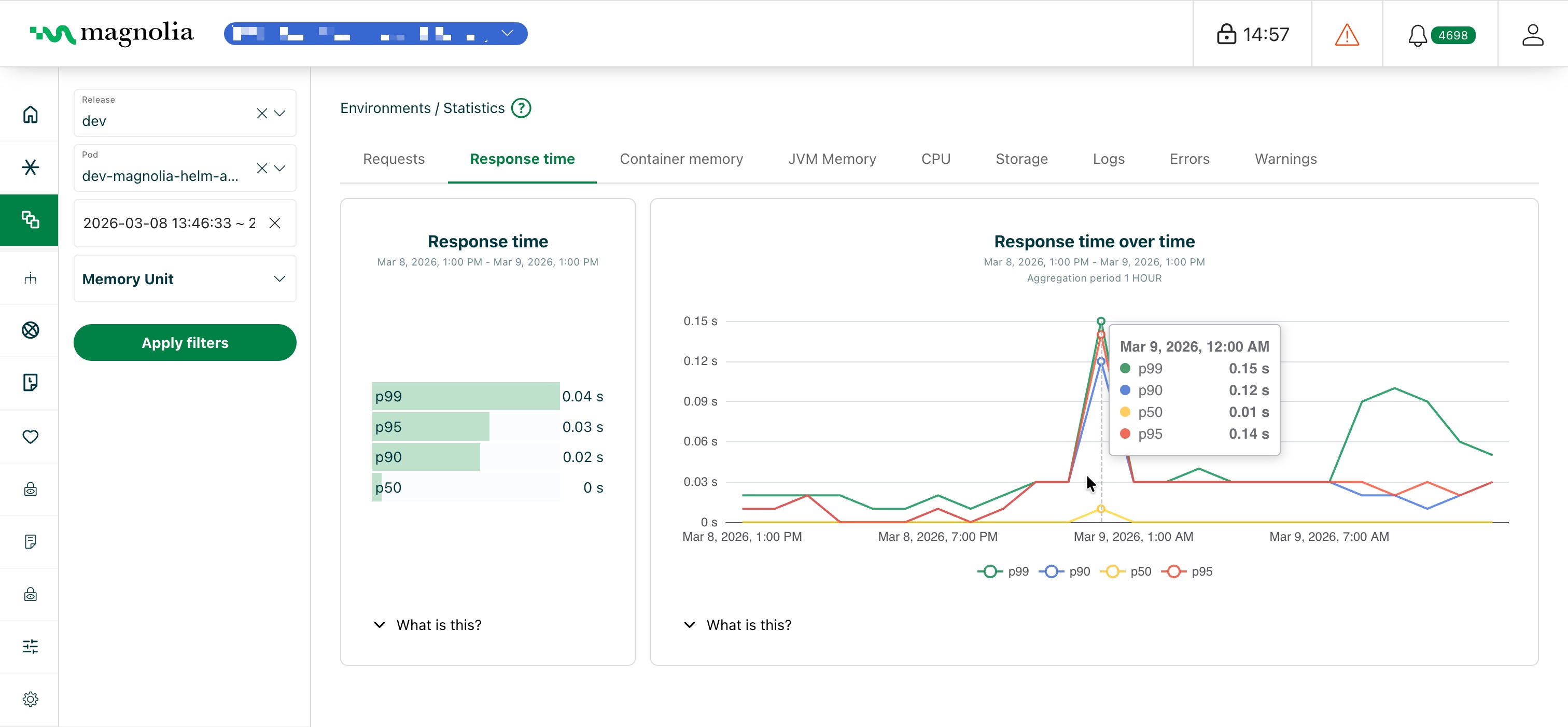1568x727 pixels.
Task: Toggle p99 series in chart legend
Action: coord(1003,571)
